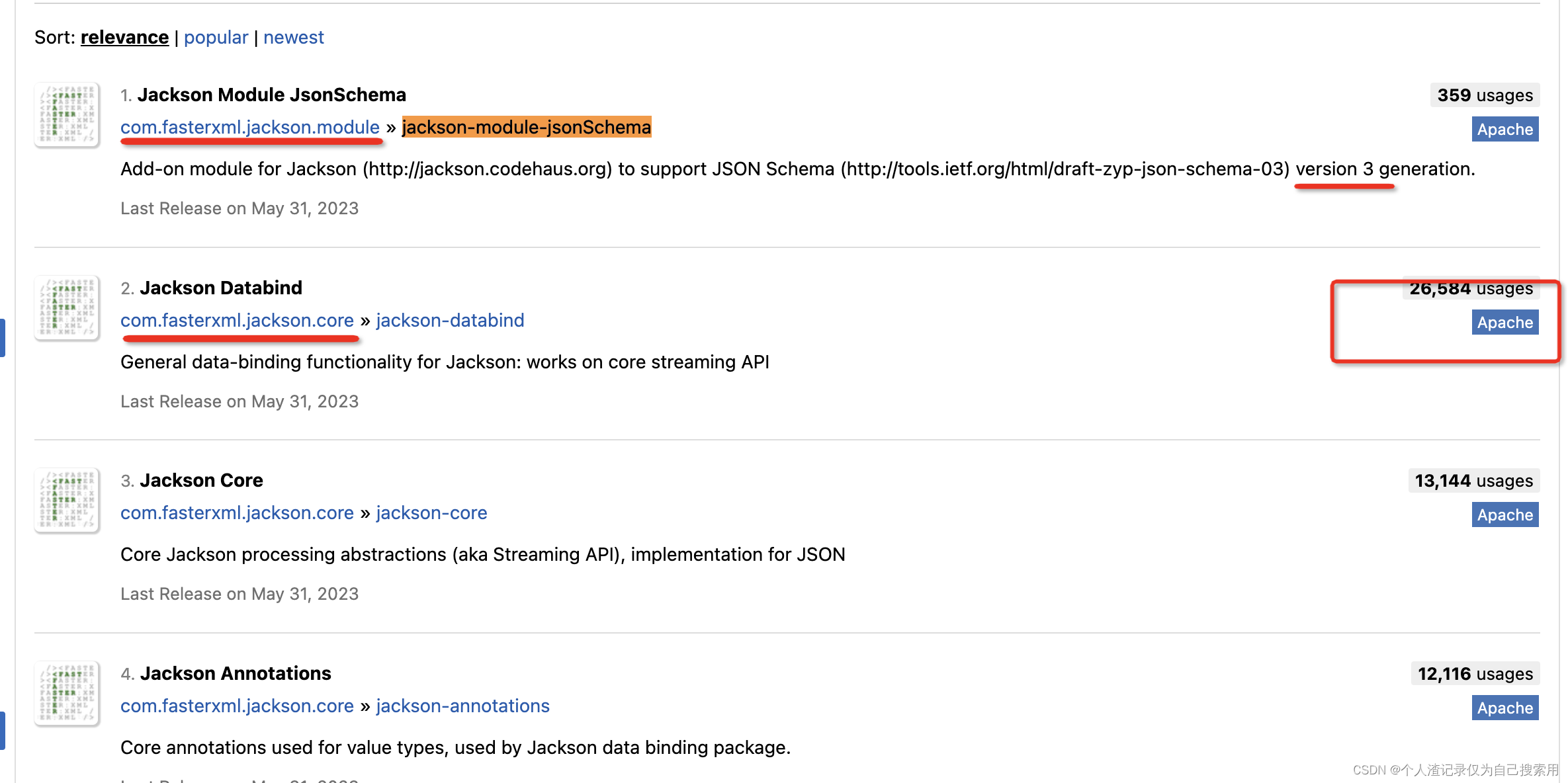View 12,116 usages of Jackson Annotations
This screenshot has width=1568, height=783.
coord(1474,674)
